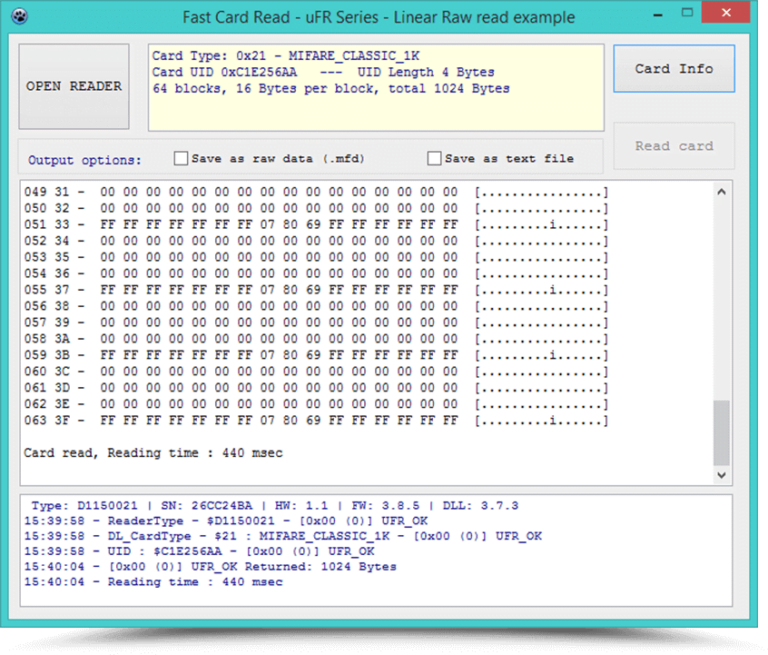Click hex row 059 3B sector trailer
The width and height of the screenshot is (768, 655).
click(x=316, y=355)
